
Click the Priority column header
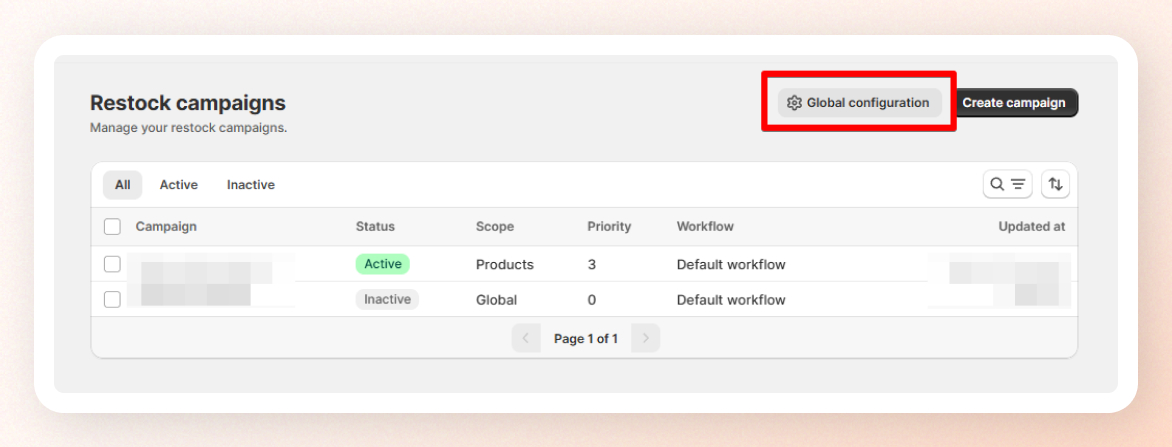click(x=608, y=227)
